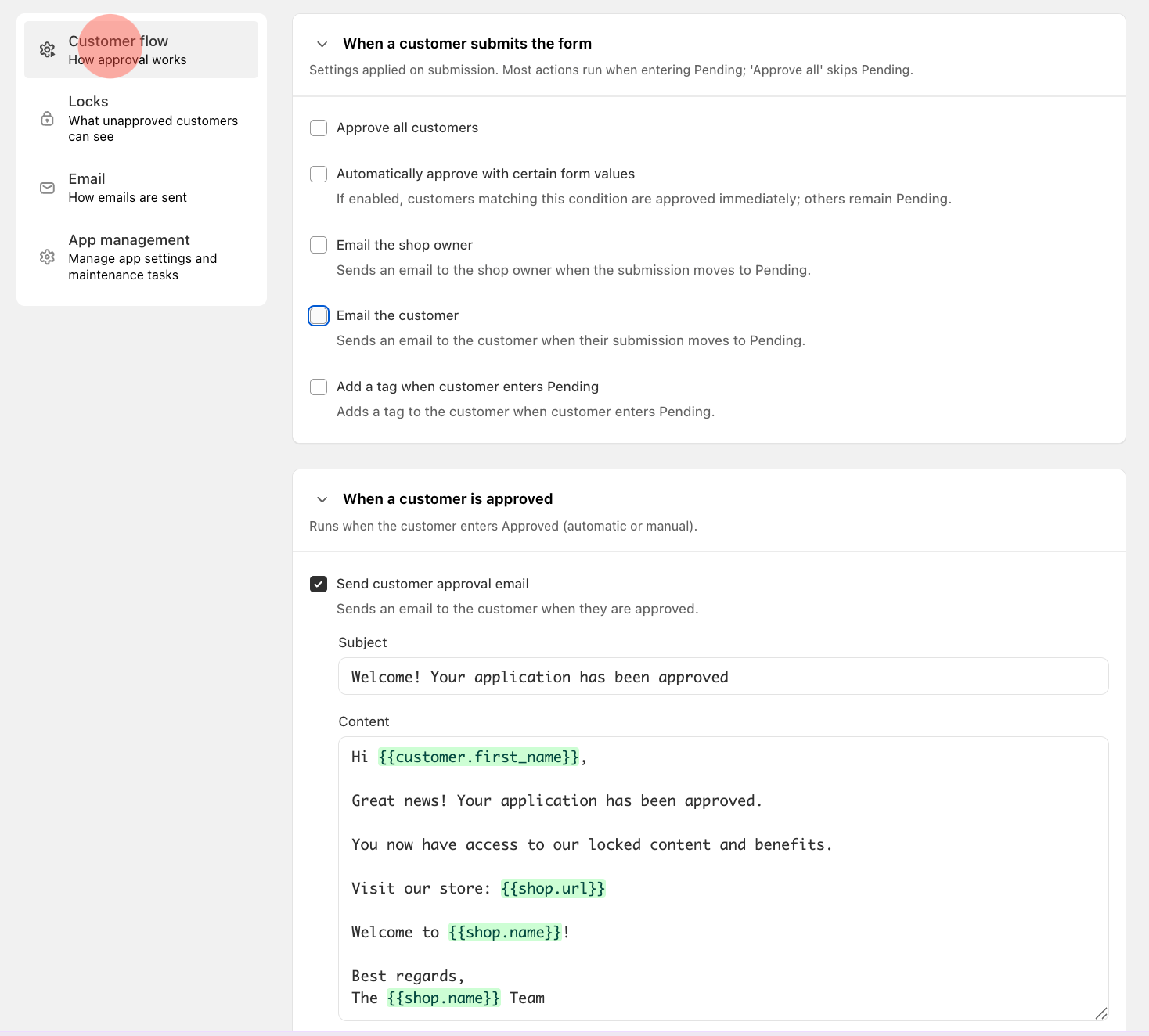This screenshot has height=1036, width=1149.
Task: Enable Approve all customers
Action: pyautogui.click(x=319, y=128)
